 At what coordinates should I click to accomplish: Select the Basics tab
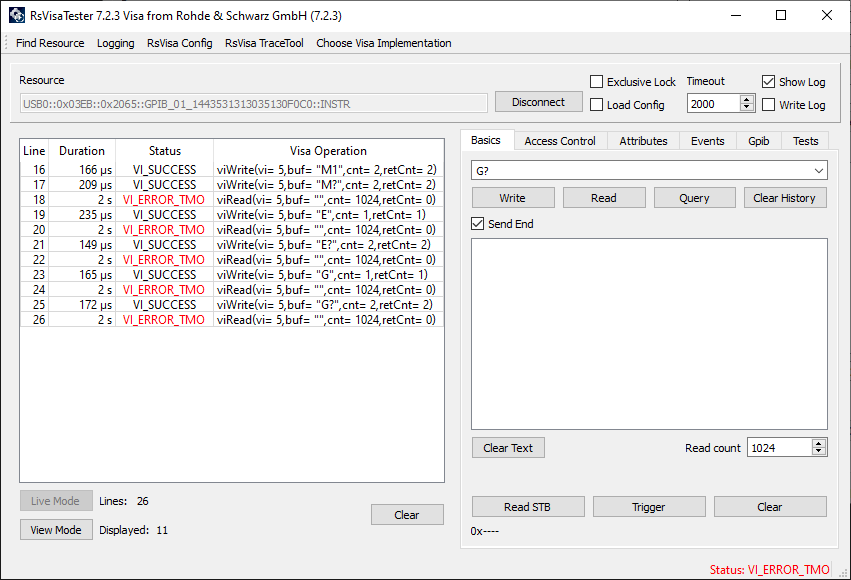[486, 140]
